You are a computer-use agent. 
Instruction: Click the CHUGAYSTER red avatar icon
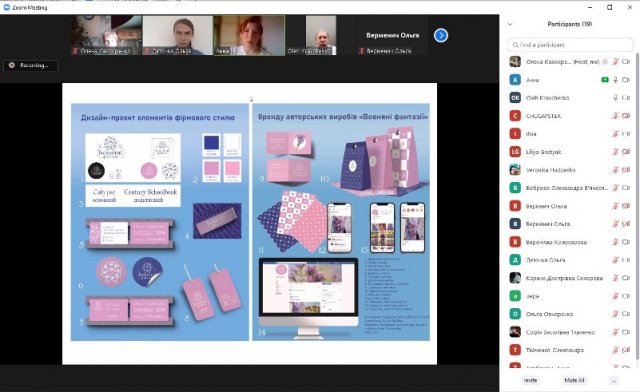515,116
